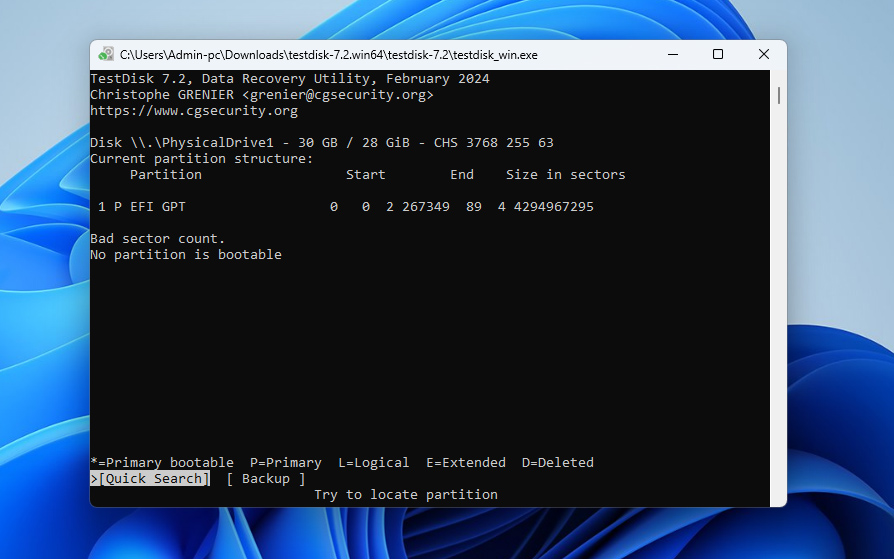This screenshot has height=559, width=894.
Task: Click 'No partition is bootable' message
Action: pyautogui.click(x=186, y=254)
